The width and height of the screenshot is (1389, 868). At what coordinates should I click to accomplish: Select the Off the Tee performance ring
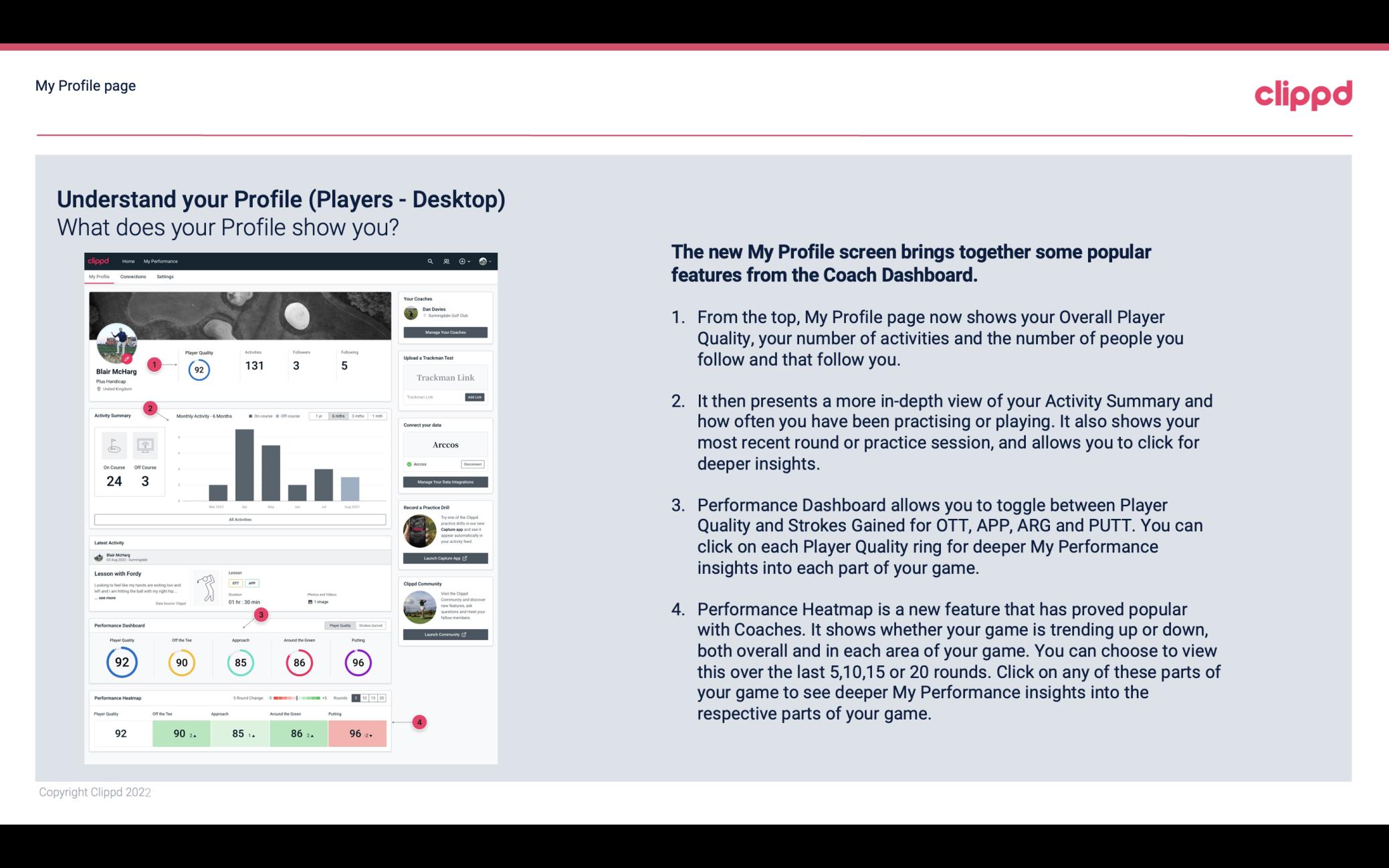coord(180,661)
